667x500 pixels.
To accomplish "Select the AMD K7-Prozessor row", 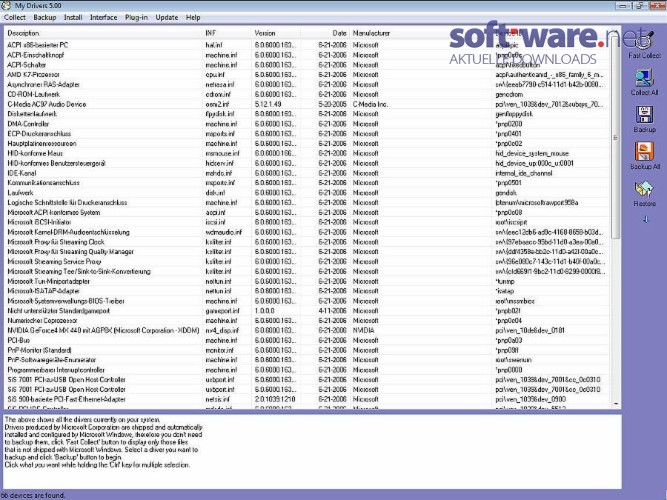I will click(x=306, y=74).
